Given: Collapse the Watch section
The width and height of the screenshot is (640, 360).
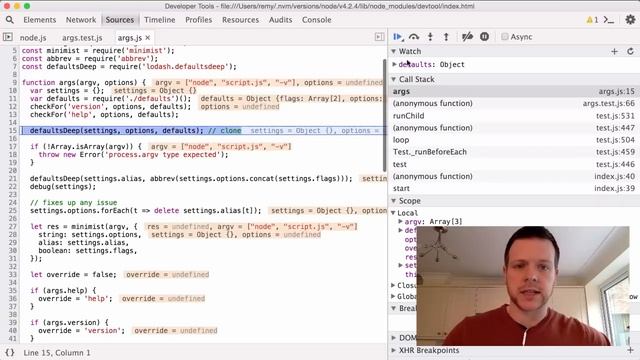Looking at the screenshot, I should [x=393, y=51].
